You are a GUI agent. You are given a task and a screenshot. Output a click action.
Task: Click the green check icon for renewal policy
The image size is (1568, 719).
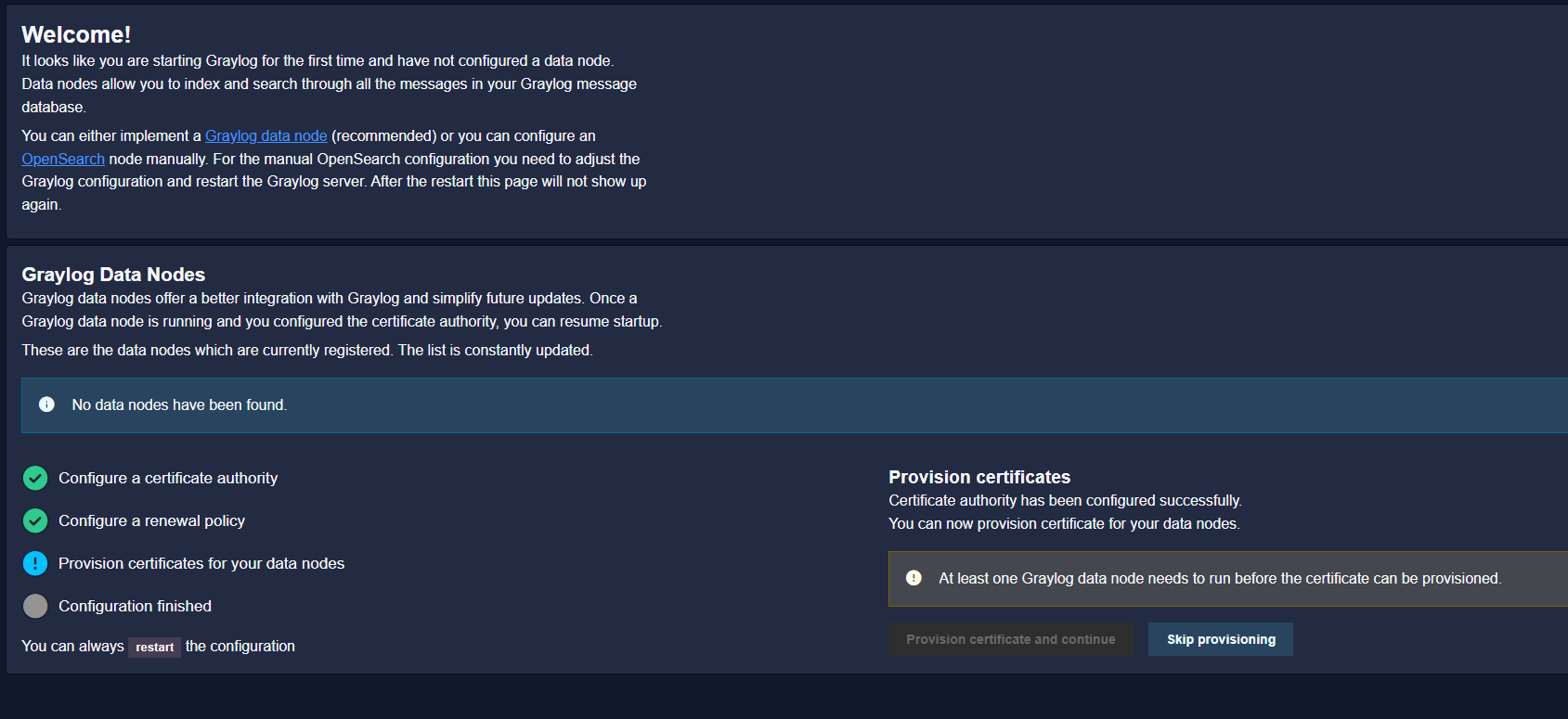click(35, 520)
